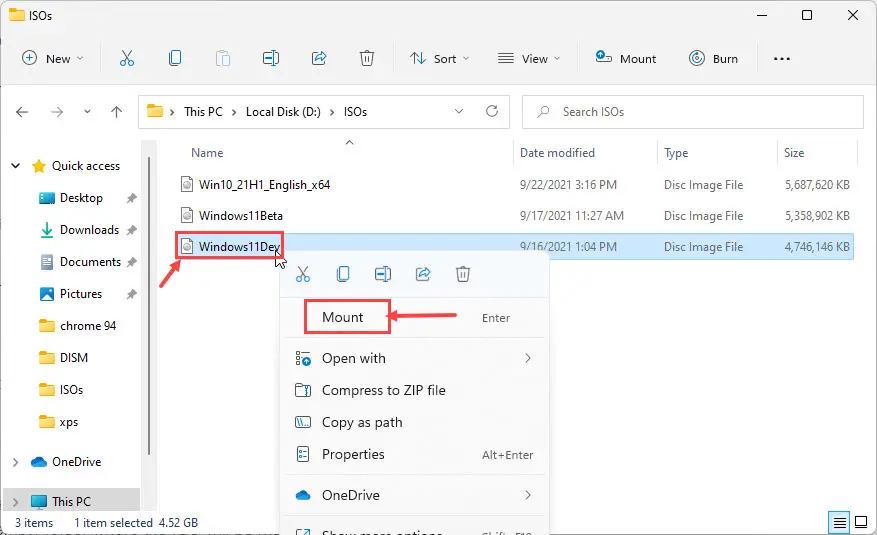877x535 pixels.
Task: Go up one folder level
Action: point(116,112)
